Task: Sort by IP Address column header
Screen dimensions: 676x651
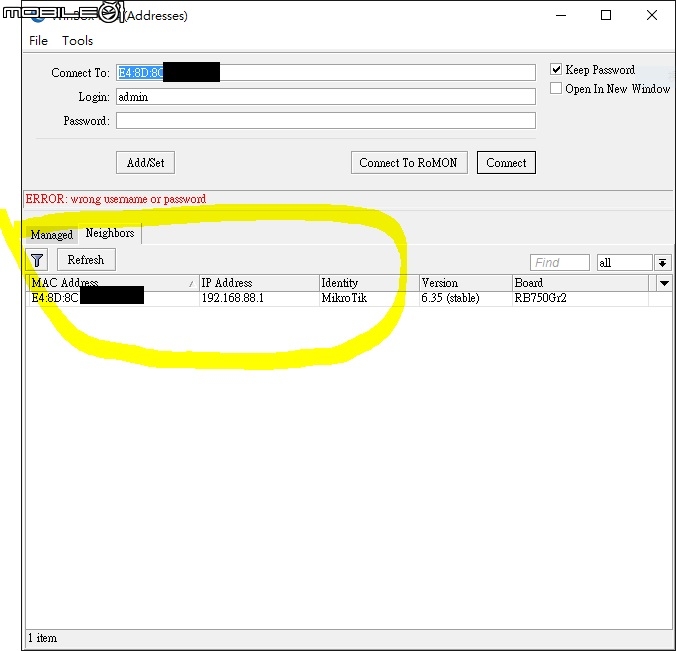Action: (259, 283)
